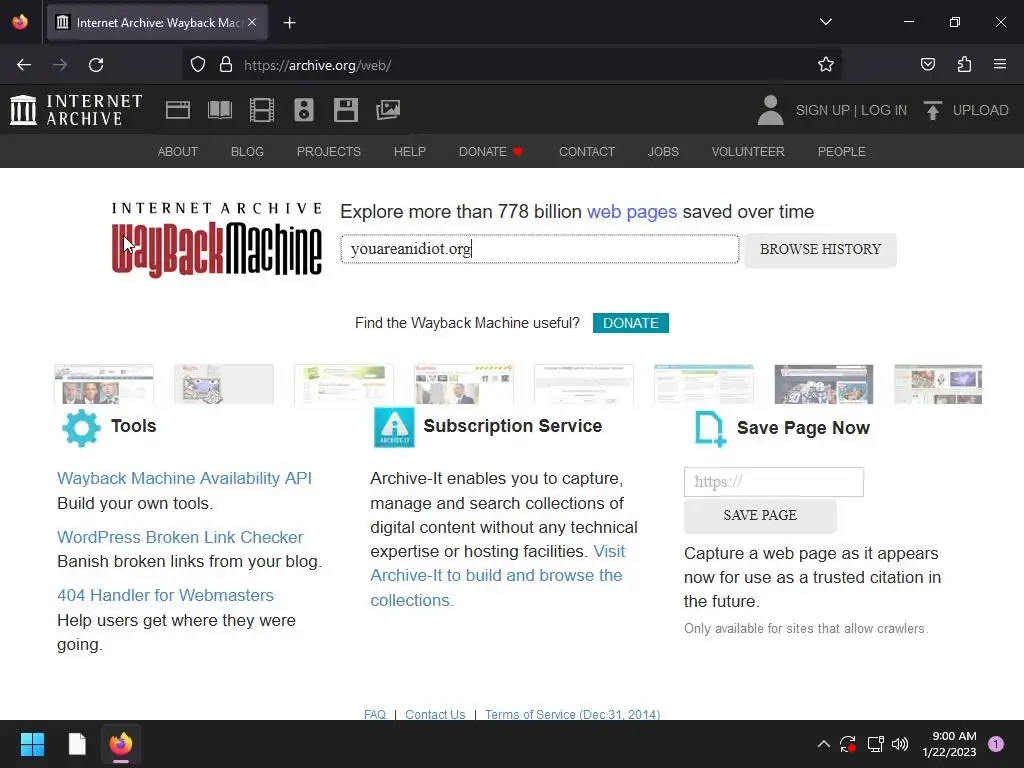Viewport: 1024px width, 768px height.
Task: Open the Web archive icon
Action: [178, 110]
